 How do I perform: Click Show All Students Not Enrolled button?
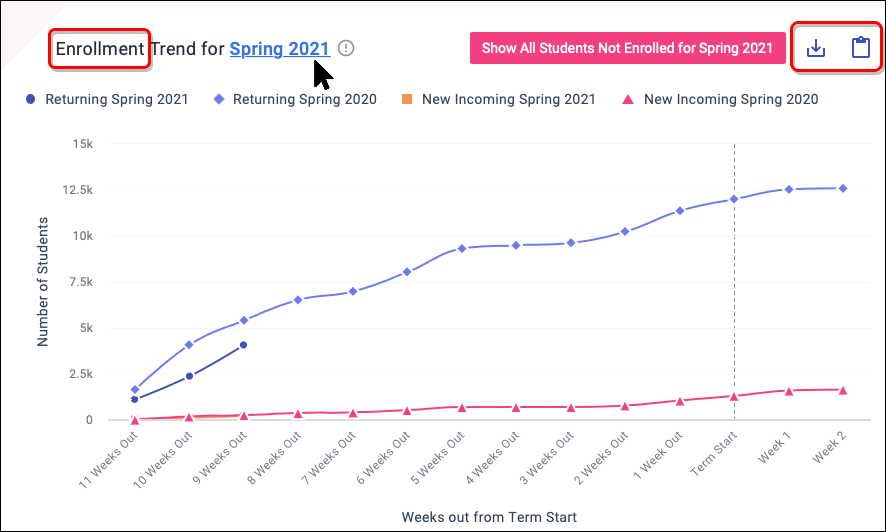pyautogui.click(x=627, y=48)
